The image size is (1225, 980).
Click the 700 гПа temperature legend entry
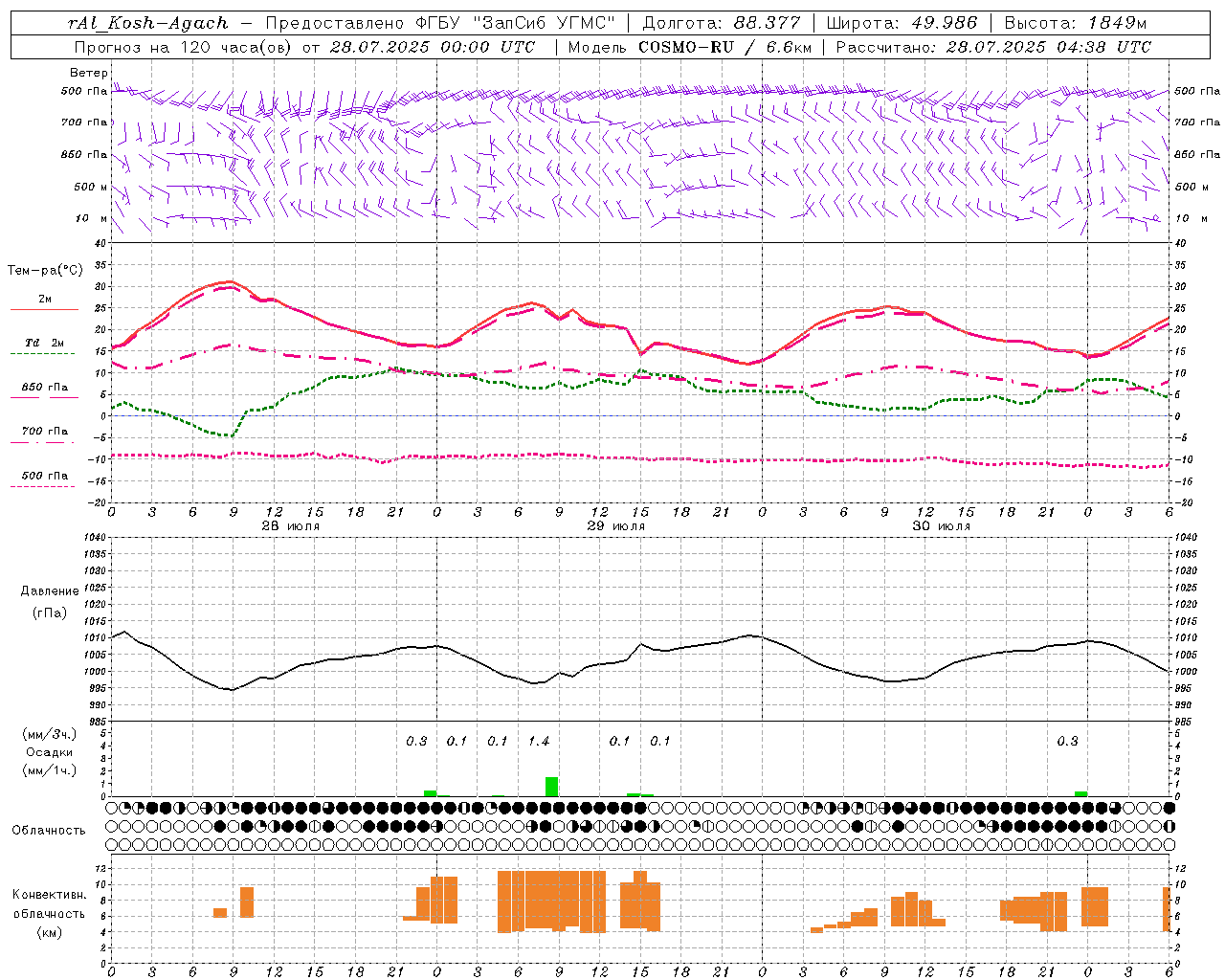[x=45, y=431]
